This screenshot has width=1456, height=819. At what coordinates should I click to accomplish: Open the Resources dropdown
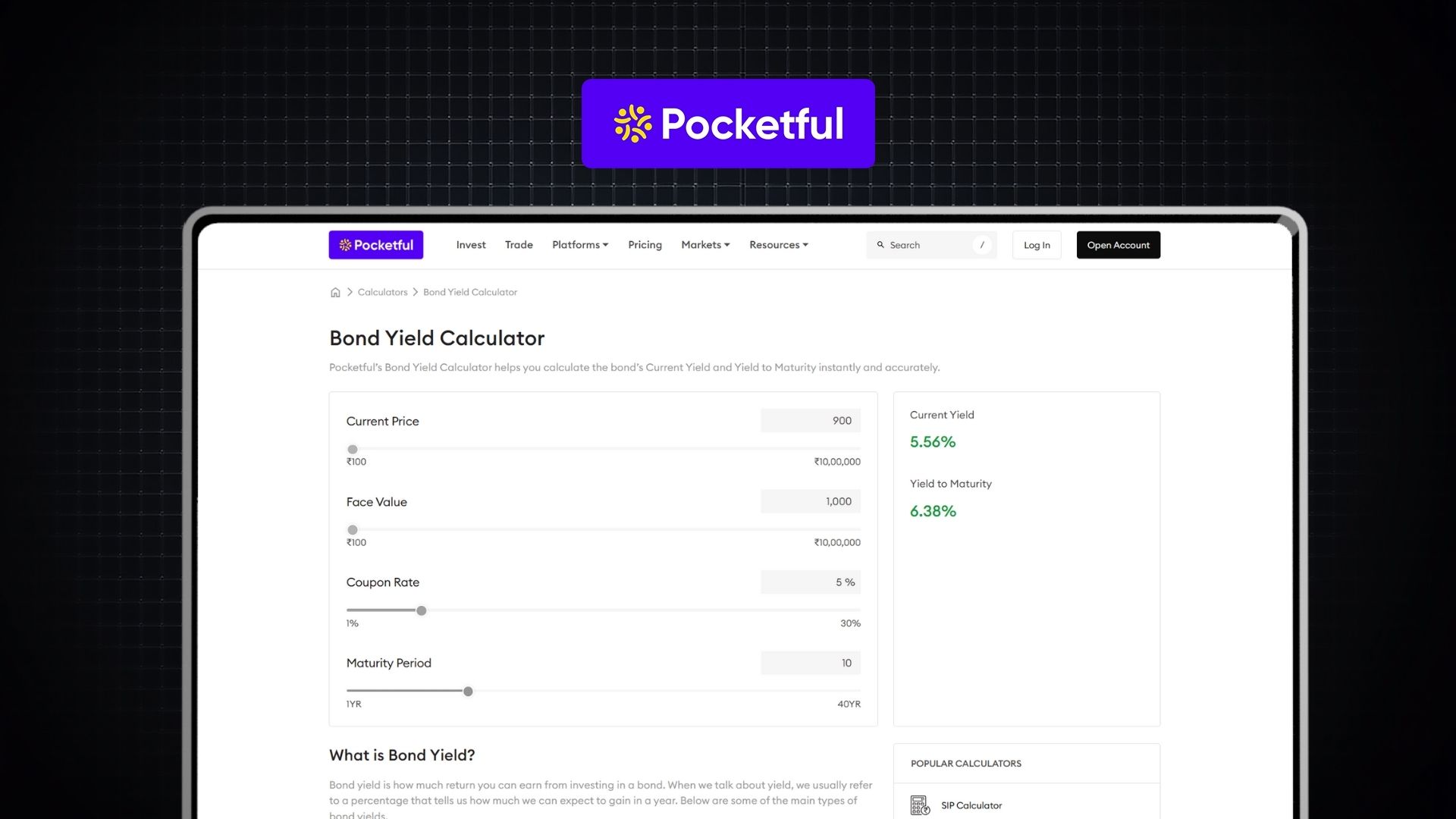(778, 244)
